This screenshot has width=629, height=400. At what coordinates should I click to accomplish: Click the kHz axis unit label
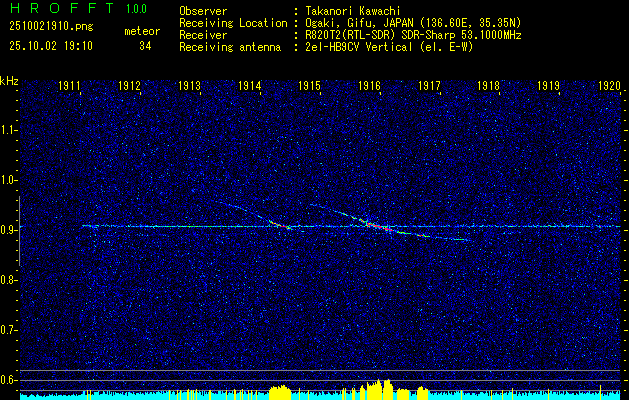(9, 81)
